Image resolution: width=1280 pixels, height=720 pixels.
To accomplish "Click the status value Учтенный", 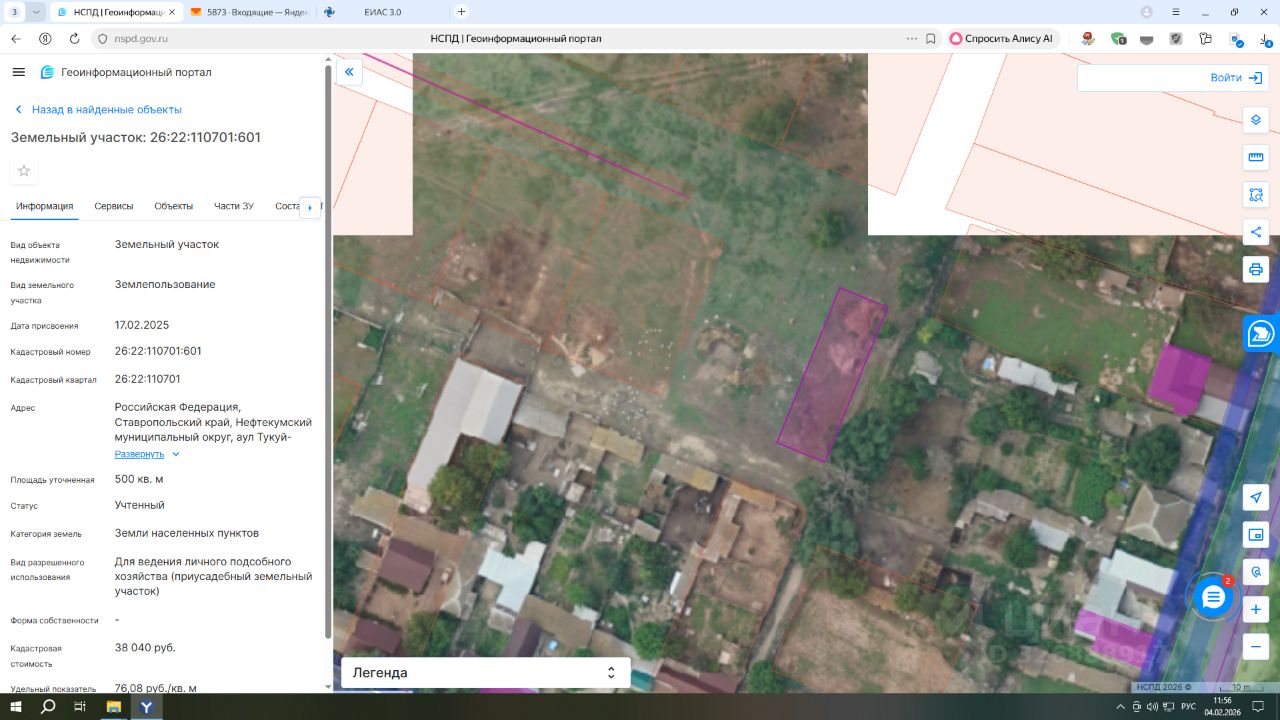I will 140,505.
